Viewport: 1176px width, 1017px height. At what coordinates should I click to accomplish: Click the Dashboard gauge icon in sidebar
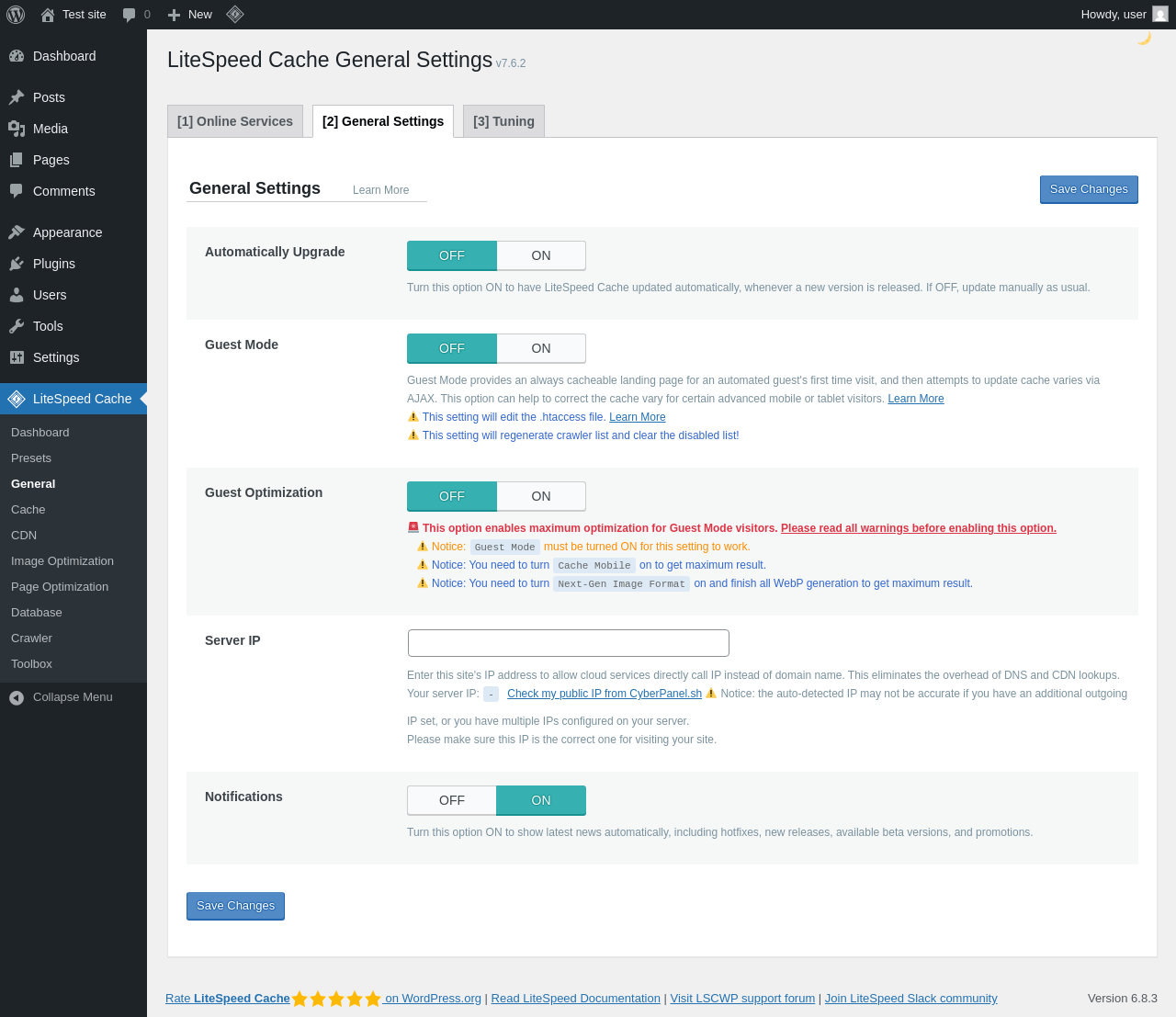pos(17,56)
